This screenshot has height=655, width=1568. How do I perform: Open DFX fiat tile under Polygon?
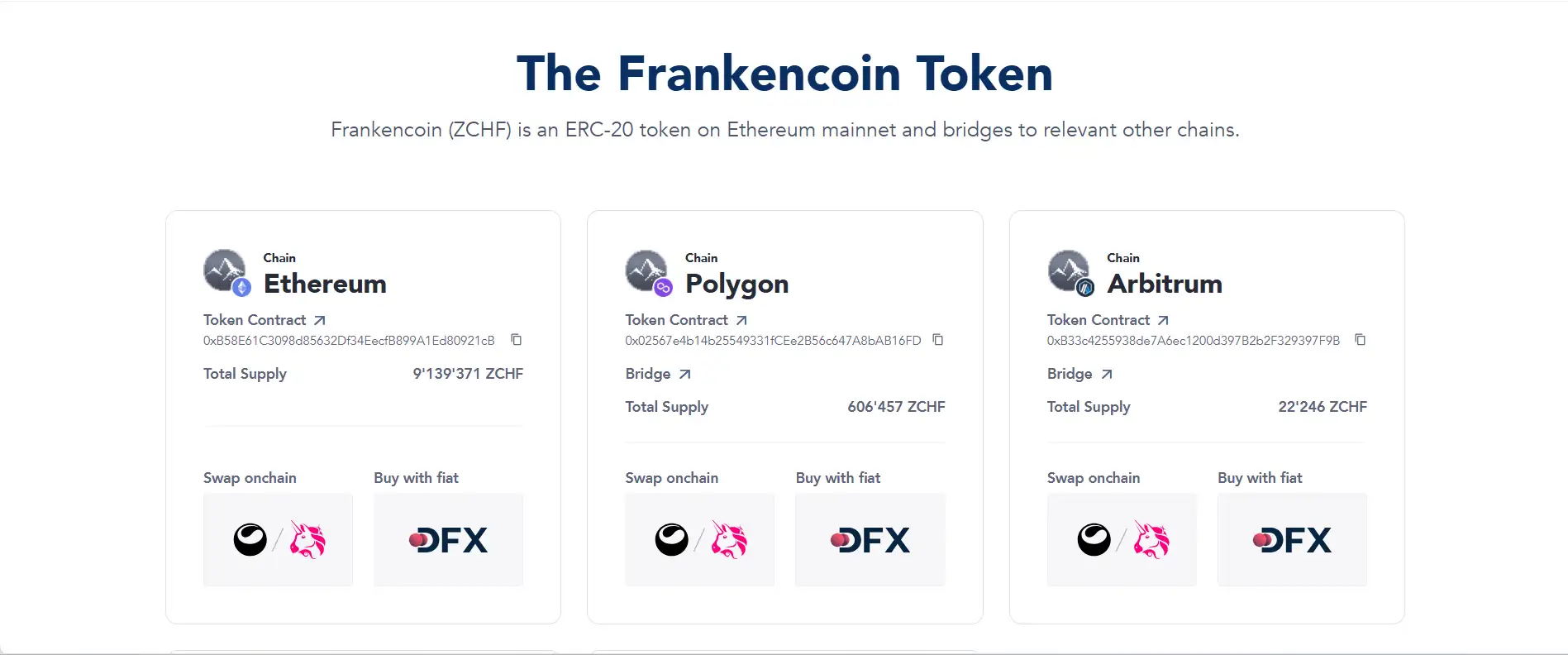[x=870, y=540]
